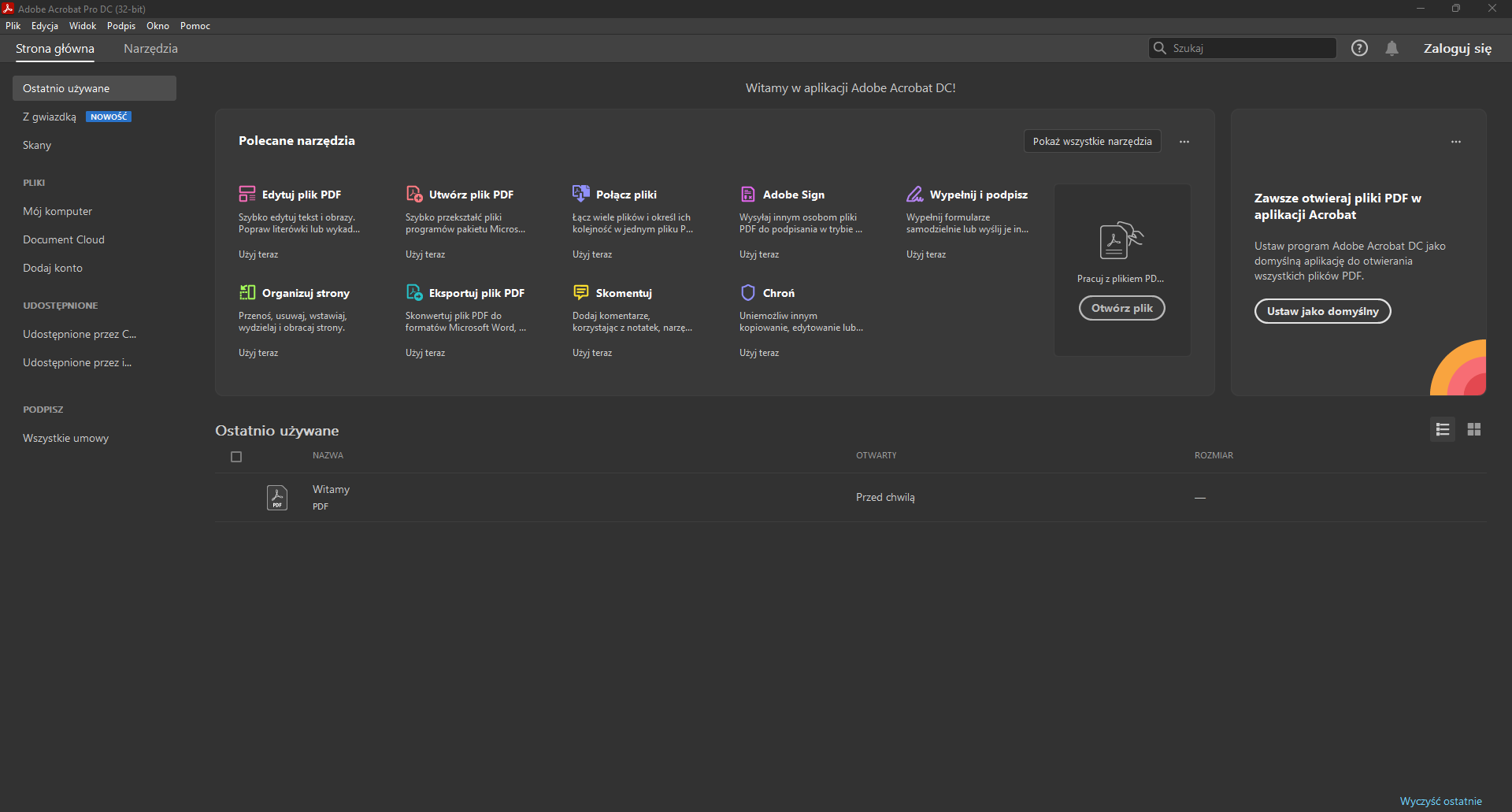Click the Pracuj z plikiem PD... label
This screenshot has height=812, width=1512.
point(1121,279)
